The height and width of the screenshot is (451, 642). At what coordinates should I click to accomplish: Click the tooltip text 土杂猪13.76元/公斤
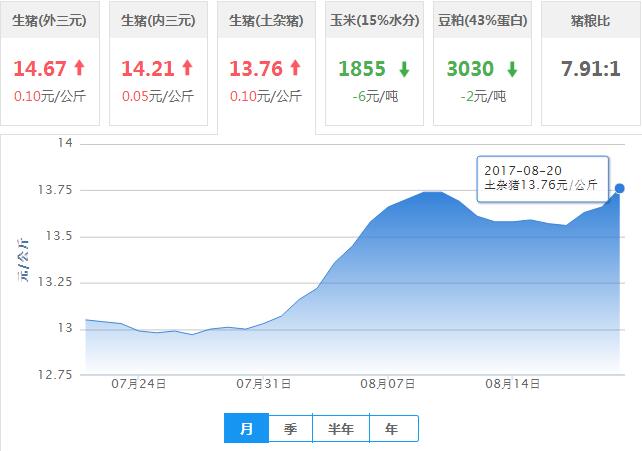pos(541,185)
